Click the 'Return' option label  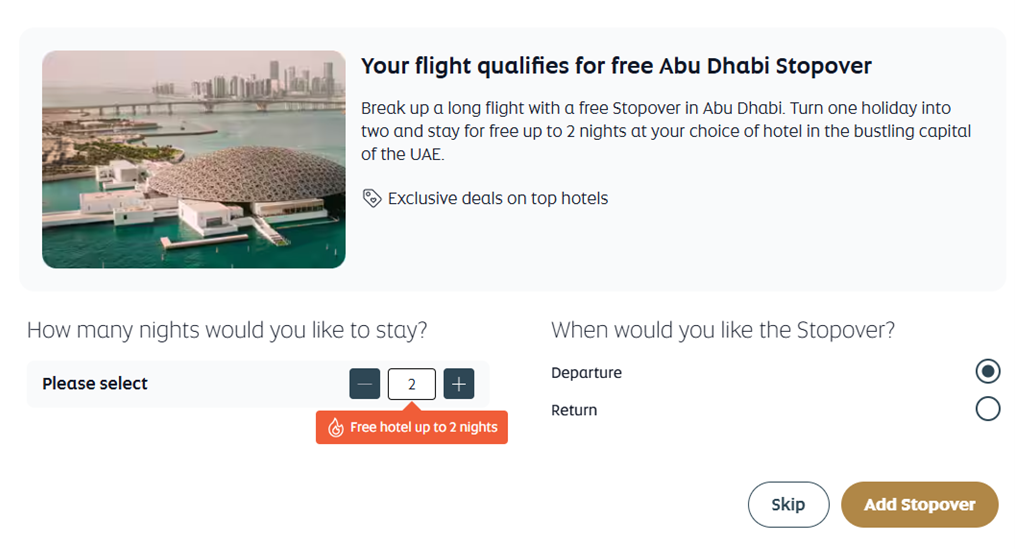click(x=574, y=410)
